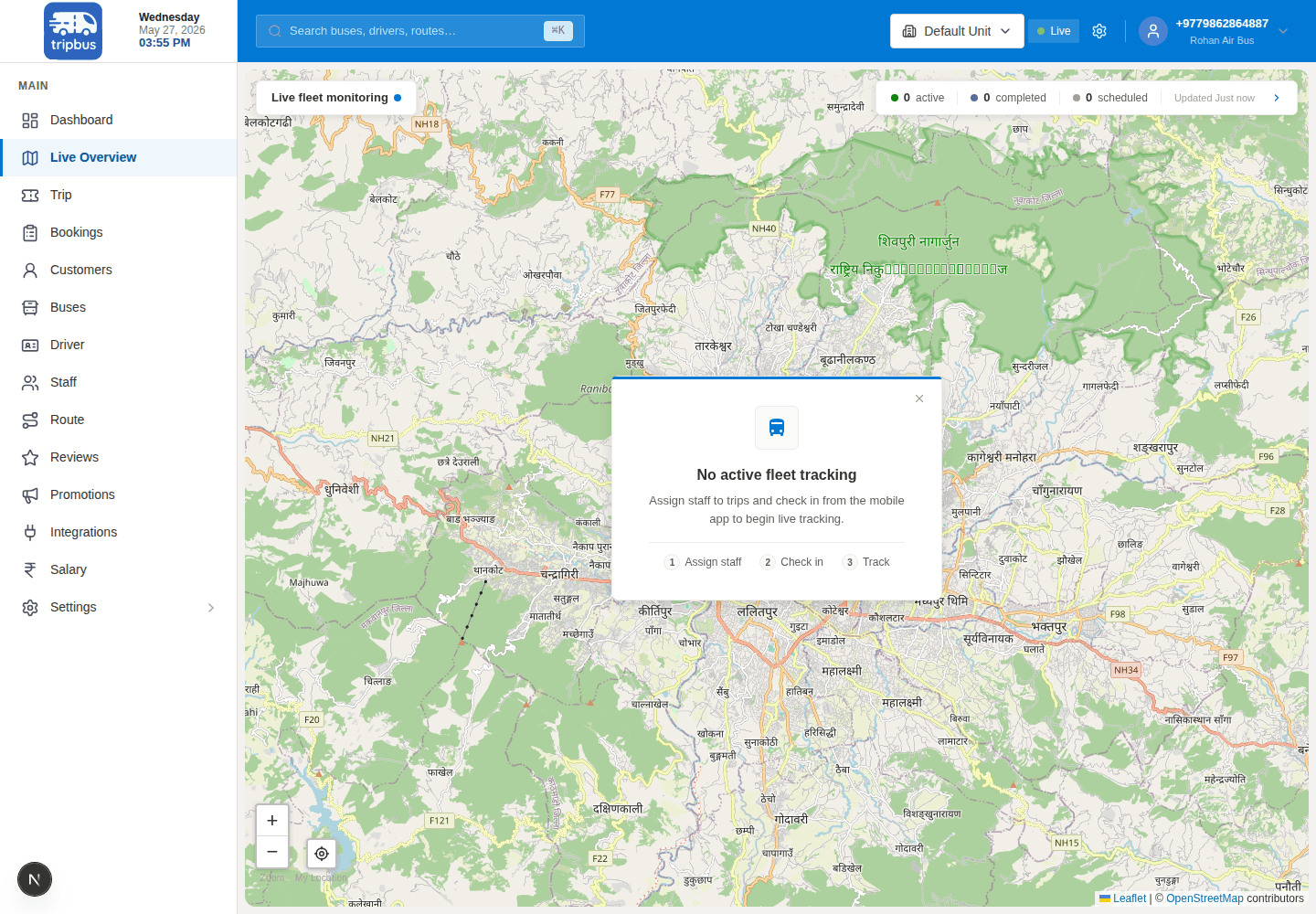Close the No active fleet tracking popup
Image resolution: width=1316 pixels, height=914 pixels.
pos(919,399)
